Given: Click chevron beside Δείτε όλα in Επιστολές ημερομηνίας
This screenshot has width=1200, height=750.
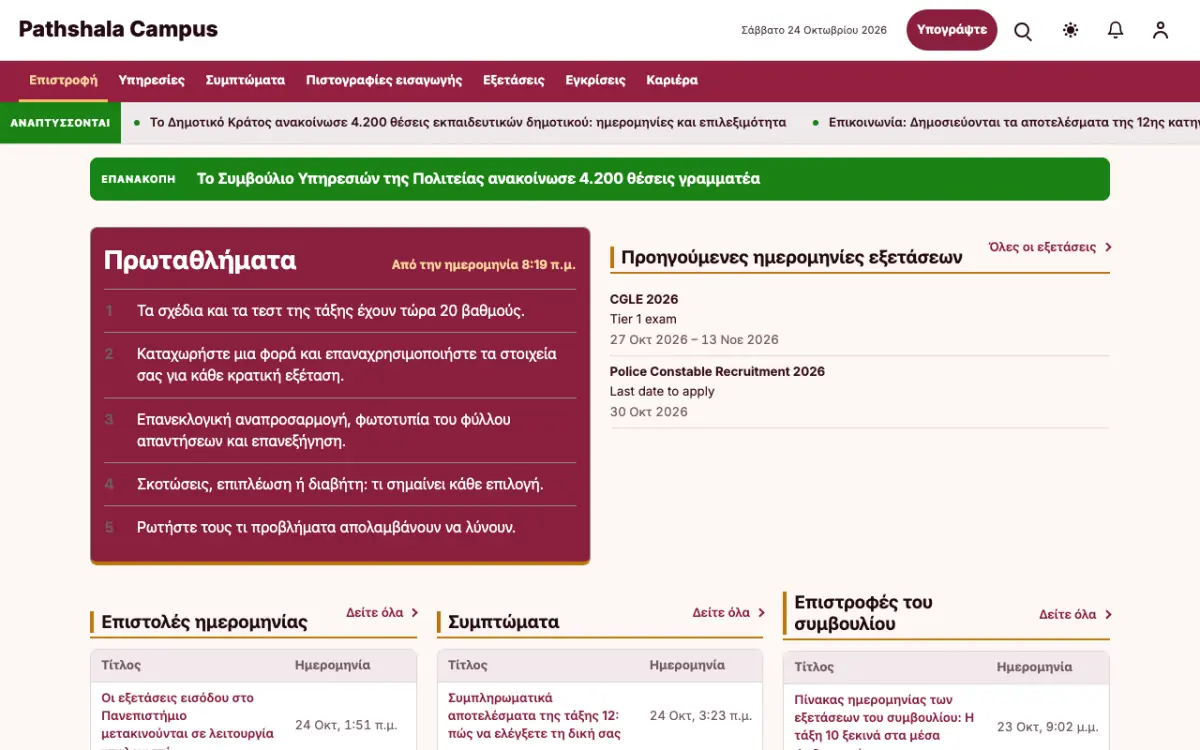Looking at the screenshot, I should coord(414,613).
